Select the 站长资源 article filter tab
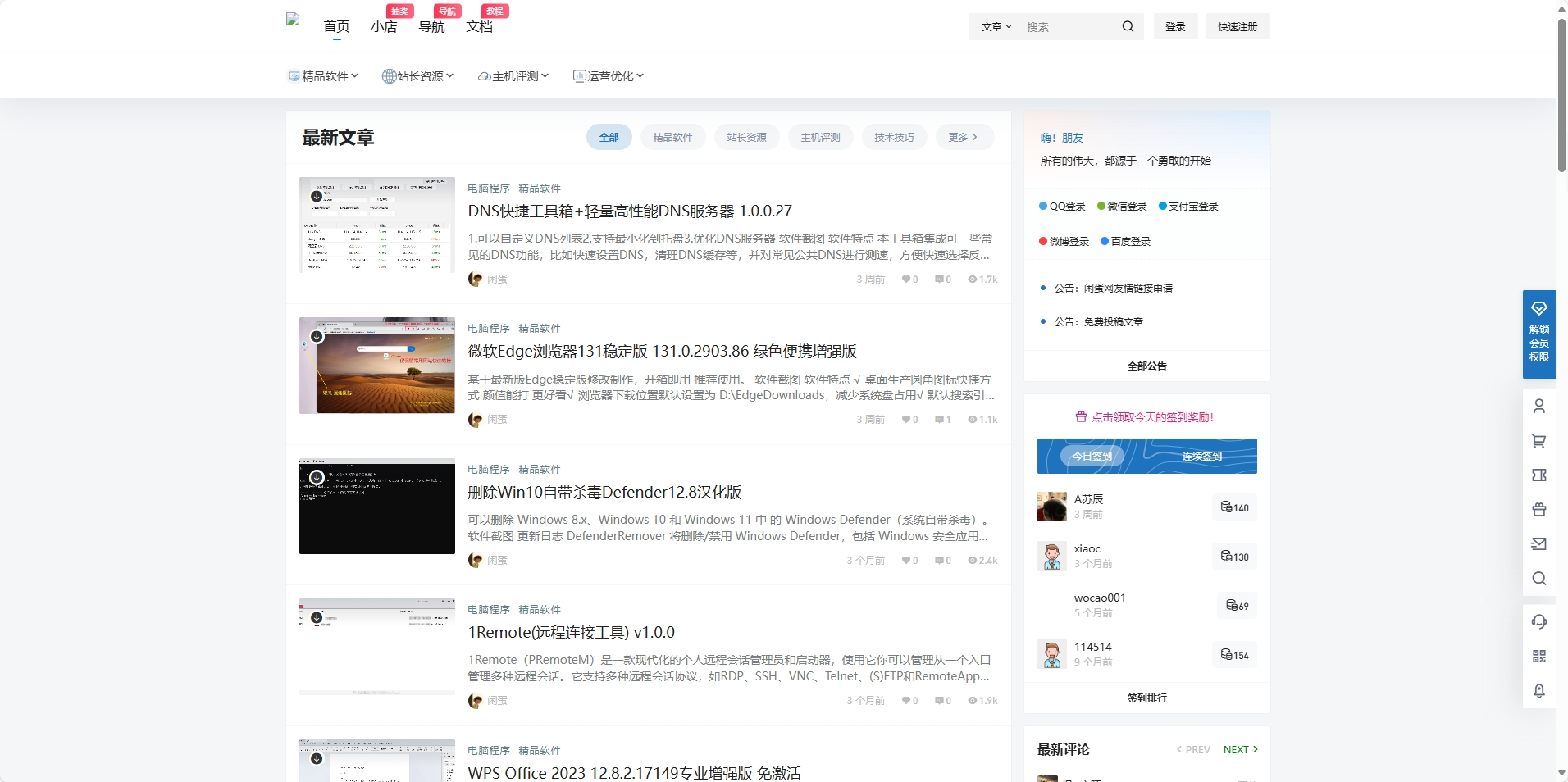This screenshot has width=1568, height=782. click(x=746, y=137)
